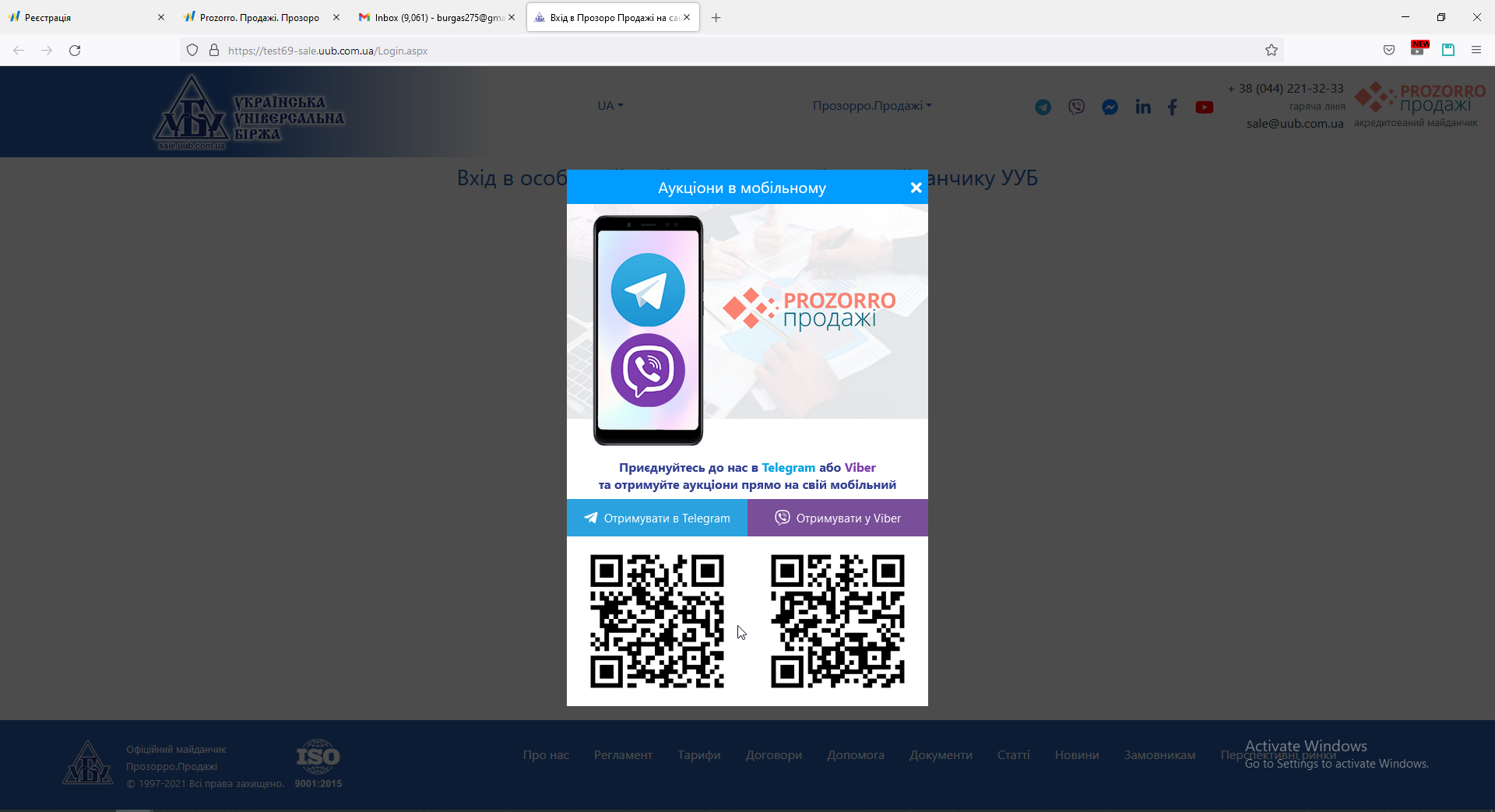The image size is (1495, 812).
Task: Open YouTube icon in site header
Action: [x=1205, y=107]
